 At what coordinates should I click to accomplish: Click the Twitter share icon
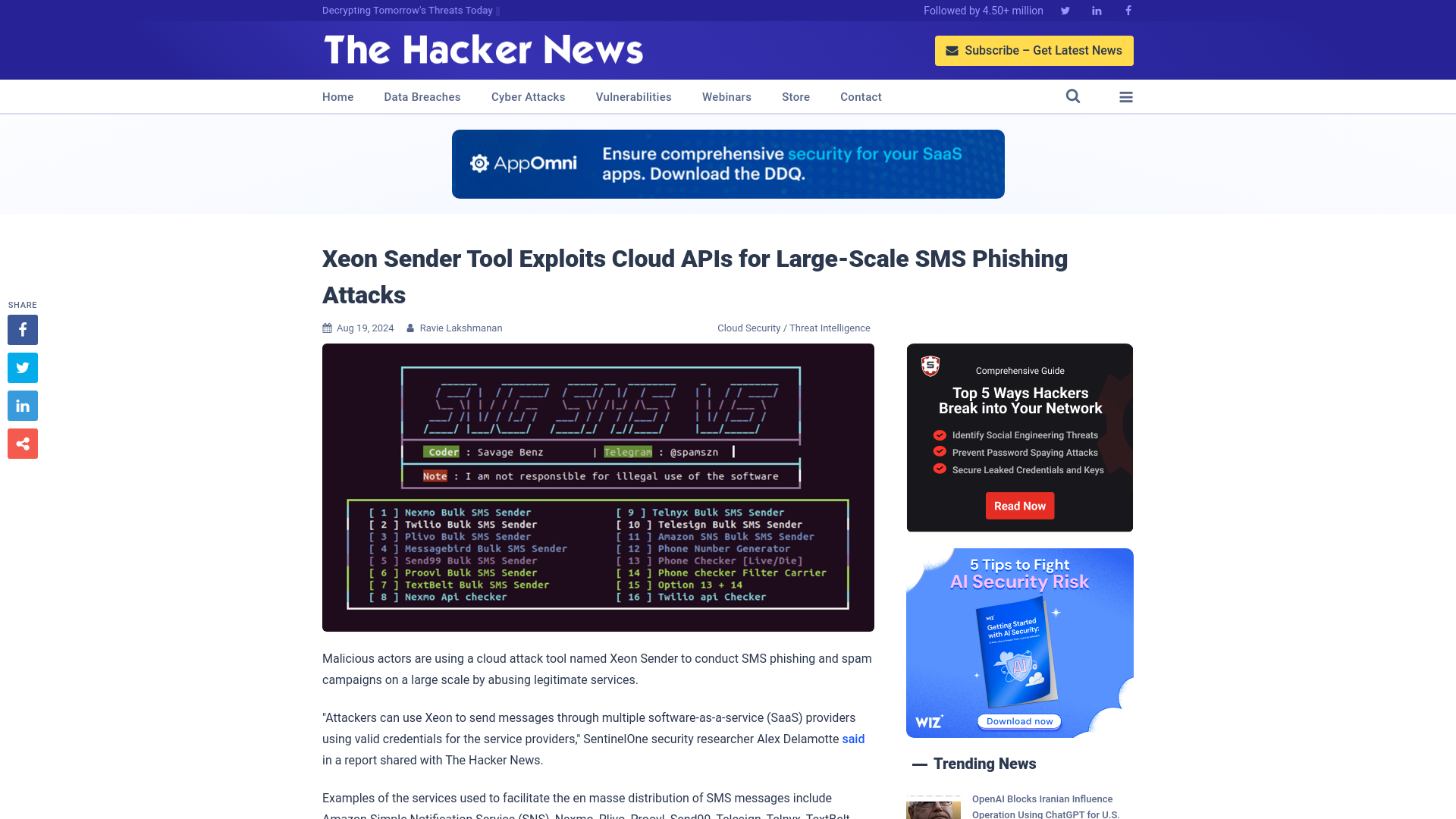pyautogui.click(x=22, y=367)
